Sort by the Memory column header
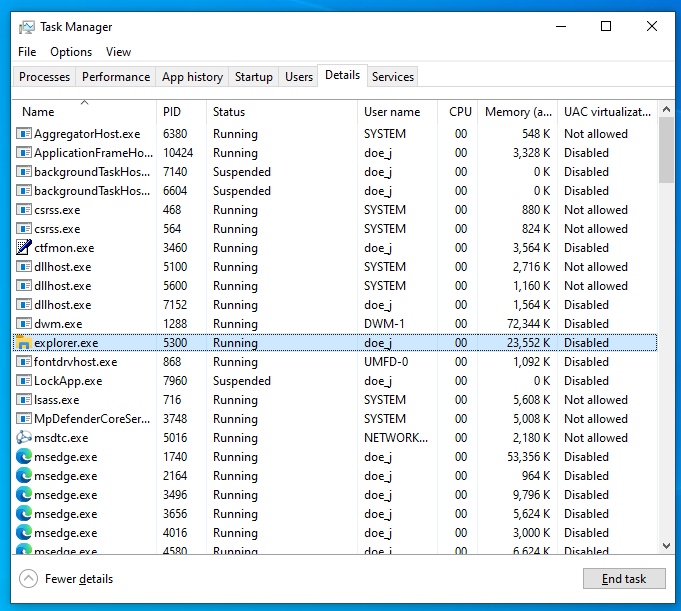 518,112
